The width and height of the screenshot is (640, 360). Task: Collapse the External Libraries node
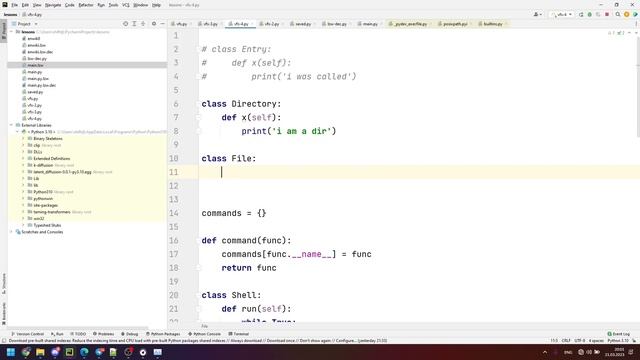tap(12, 125)
